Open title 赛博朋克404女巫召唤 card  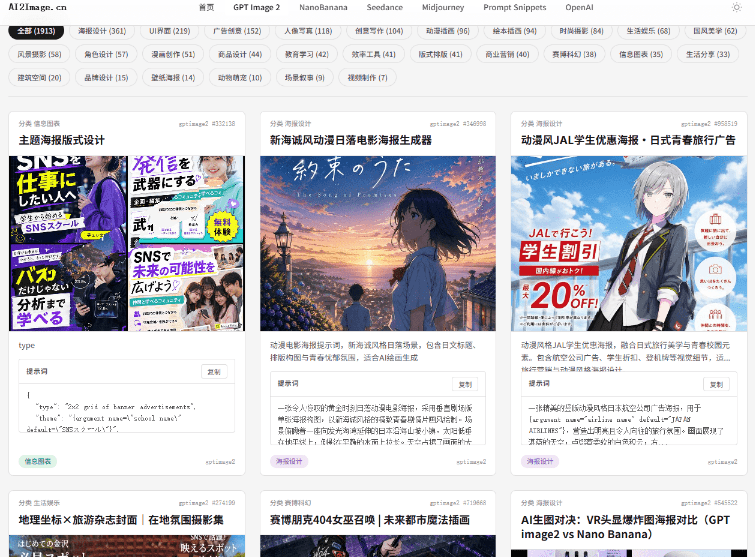coord(370,520)
